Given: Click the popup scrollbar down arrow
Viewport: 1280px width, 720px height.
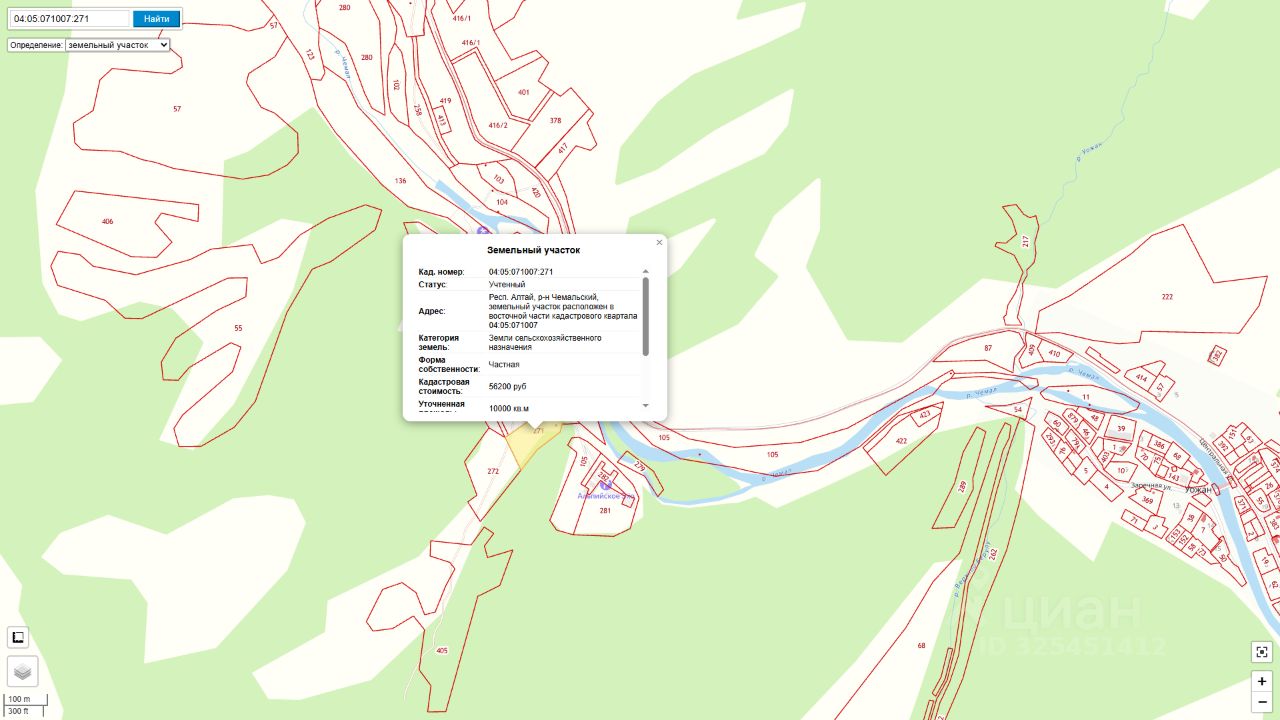Looking at the screenshot, I should click(645, 405).
